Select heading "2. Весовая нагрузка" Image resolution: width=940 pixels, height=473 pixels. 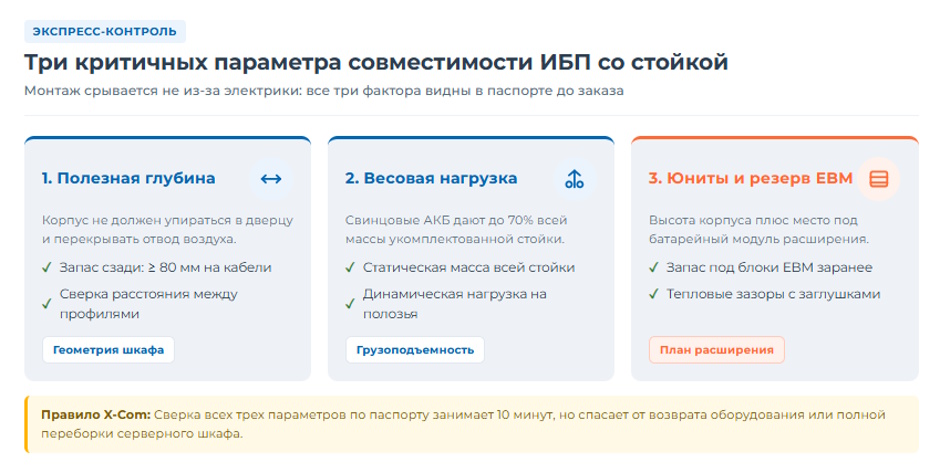tap(431, 178)
